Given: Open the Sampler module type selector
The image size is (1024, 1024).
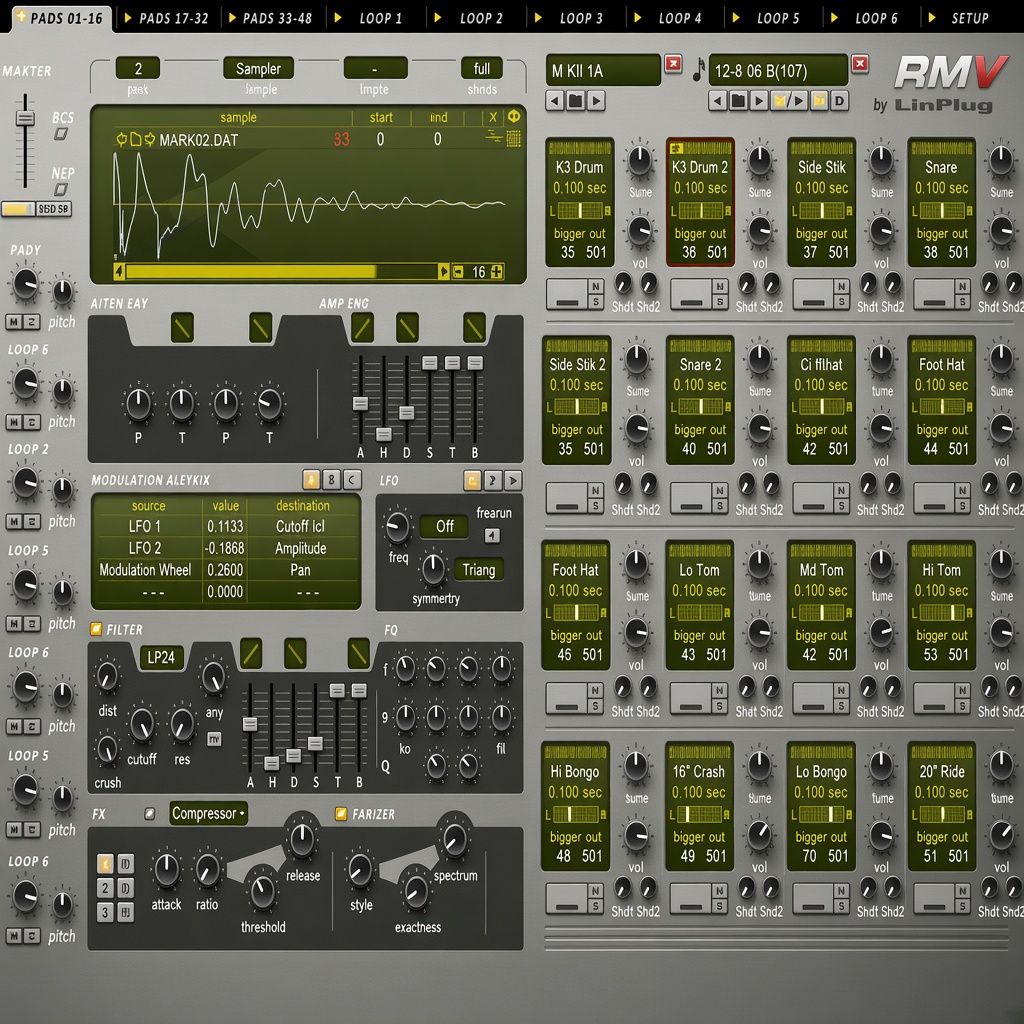Looking at the screenshot, I should point(258,69).
